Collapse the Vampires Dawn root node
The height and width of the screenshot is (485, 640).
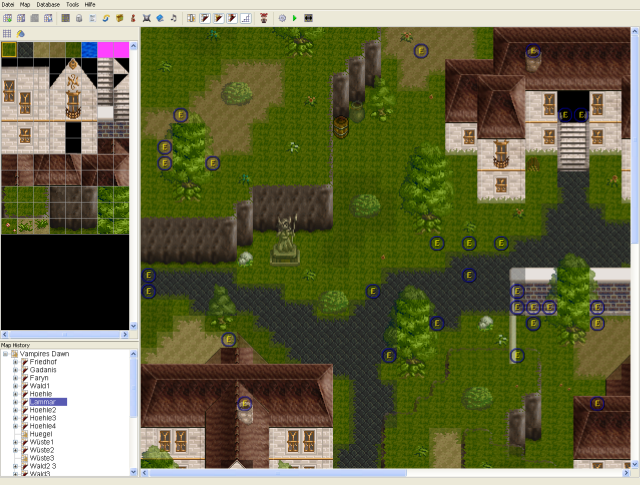pyautogui.click(x=7, y=355)
